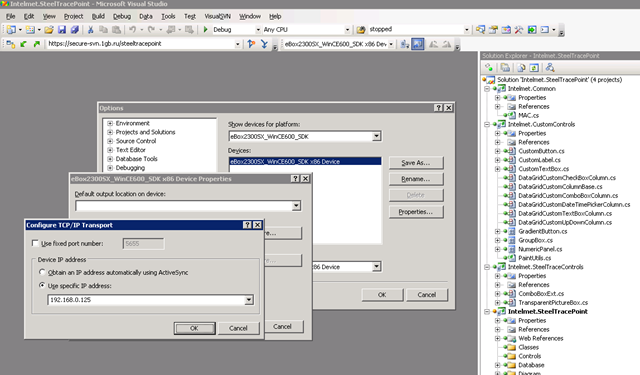
Task: Open the Object Browser toolbar icon
Action: (x=506, y=29)
